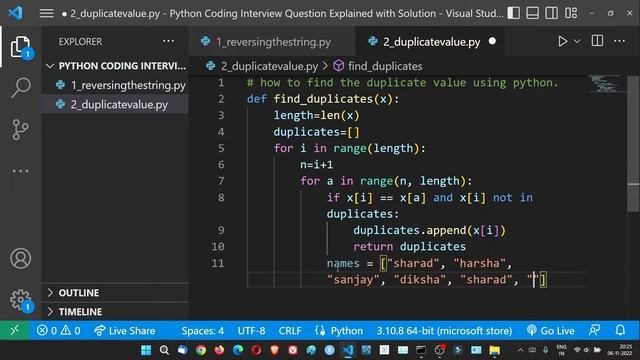Change encoding via UTF-8 status item
Viewport: 640px width, 360px height.
click(x=251, y=331)
